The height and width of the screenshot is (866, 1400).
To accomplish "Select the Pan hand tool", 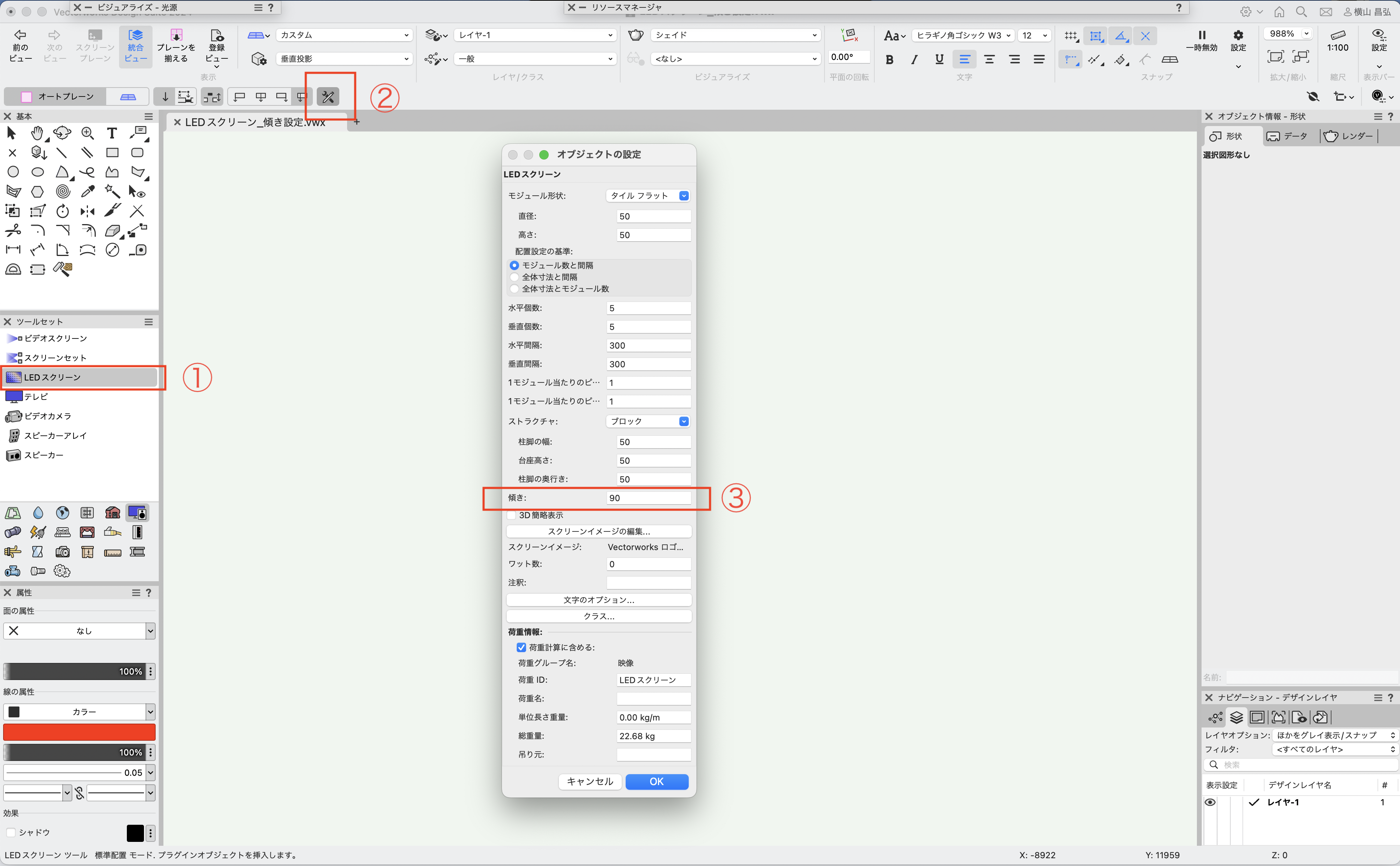I will click(37, 133).
